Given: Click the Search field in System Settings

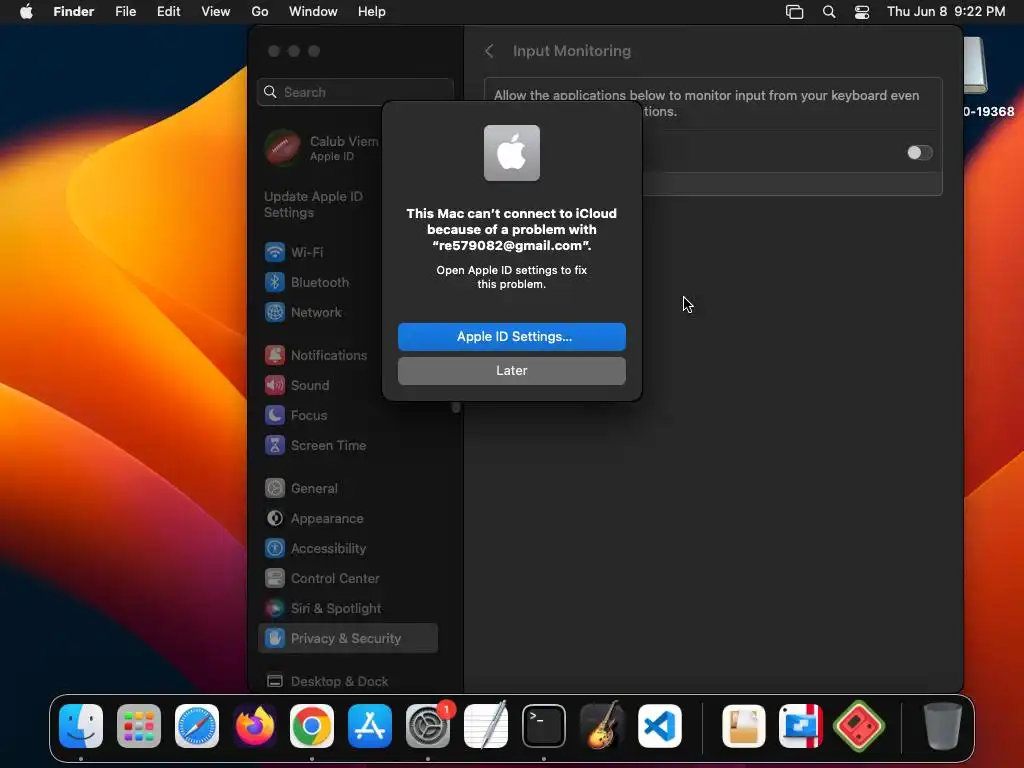Looking at the screenshot, I should [355, 92].
